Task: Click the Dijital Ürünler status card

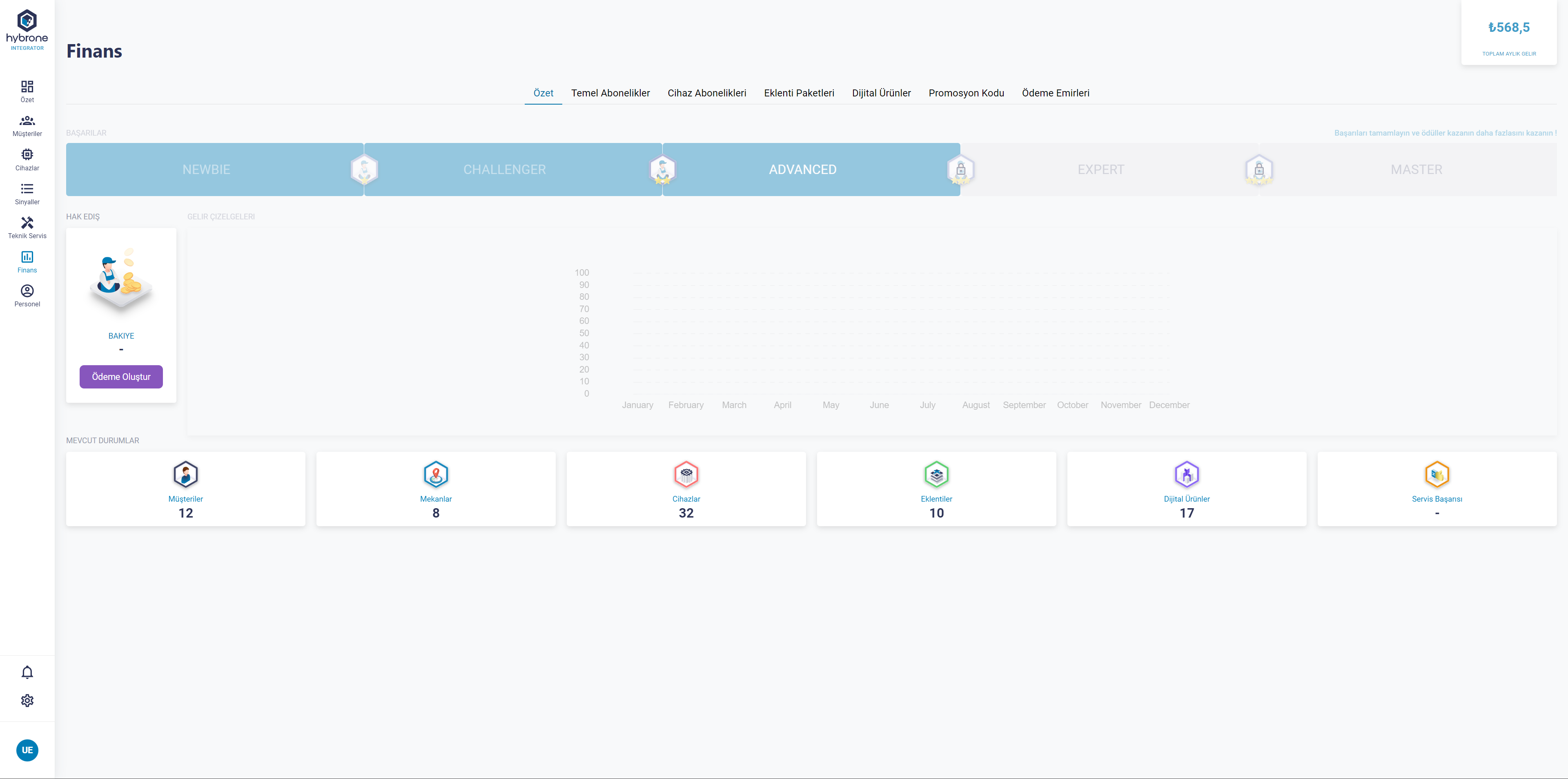Action: coord(1186,489)
